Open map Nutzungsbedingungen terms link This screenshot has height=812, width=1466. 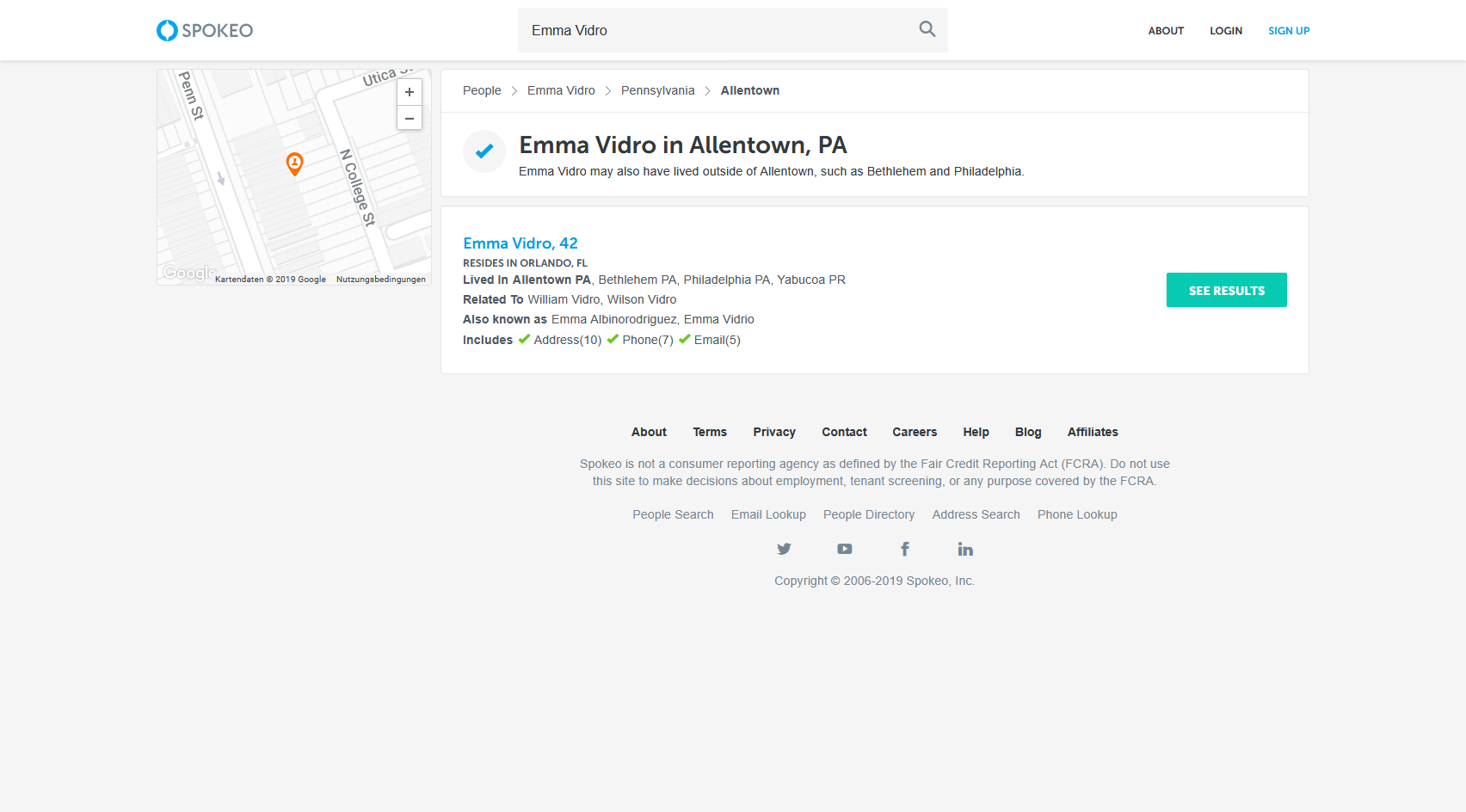point(381,280)
